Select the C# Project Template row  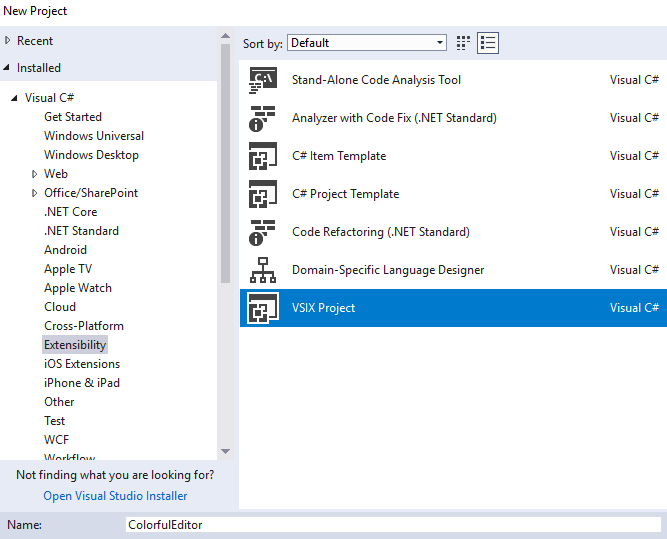click(453, 194)
